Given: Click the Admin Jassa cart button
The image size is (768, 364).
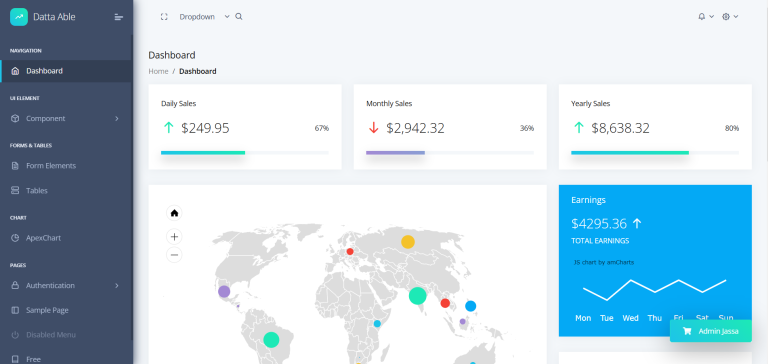Looking at the screenshot, I should click(x=711, y=331).
